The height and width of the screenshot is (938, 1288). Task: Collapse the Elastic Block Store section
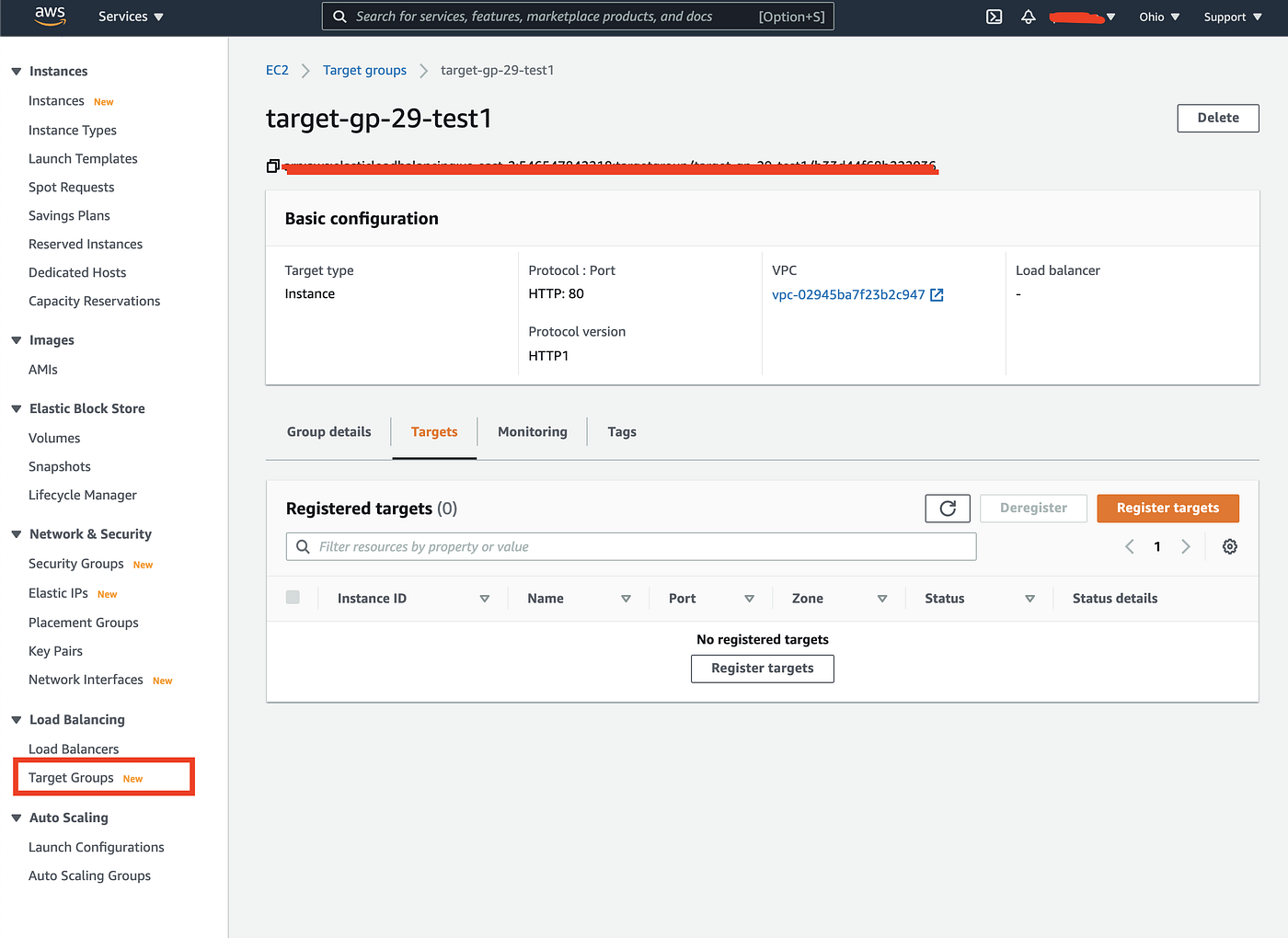click(x=16, y=408)
